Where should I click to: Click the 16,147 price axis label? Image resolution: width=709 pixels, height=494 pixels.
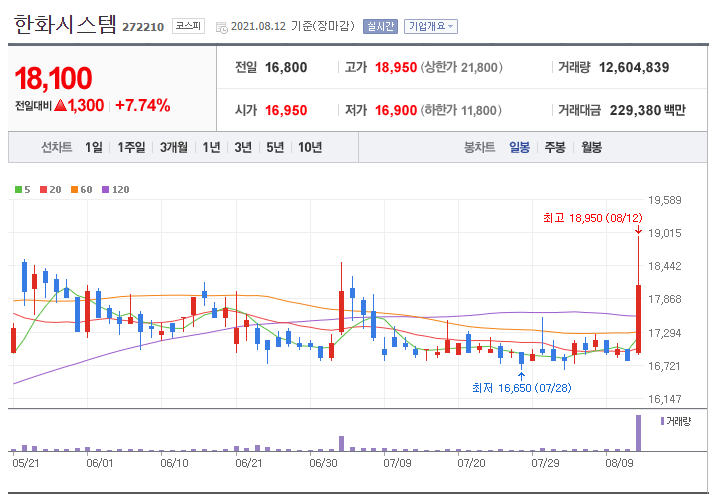[664, 399]
